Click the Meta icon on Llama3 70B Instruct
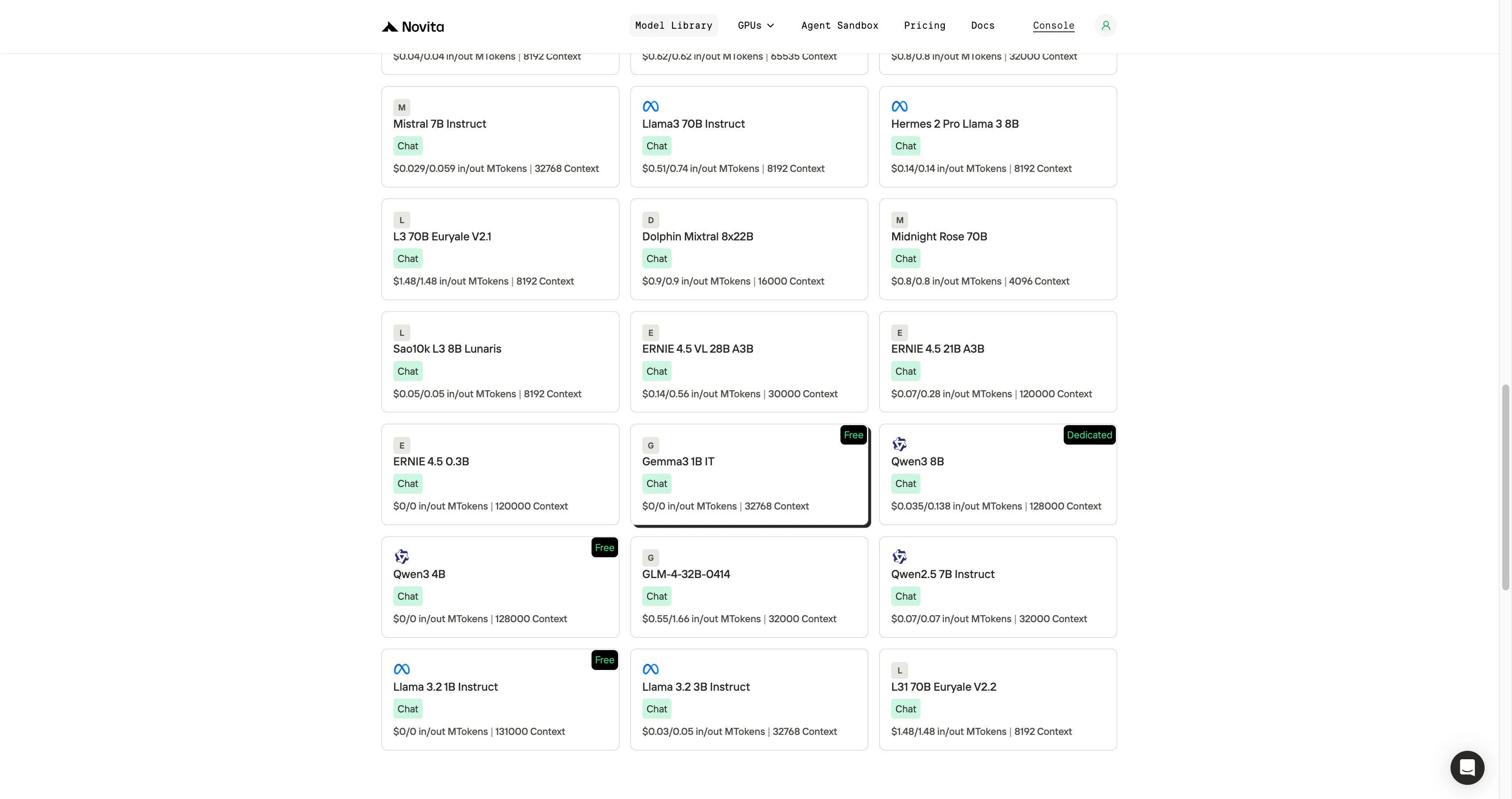1512x799 pixels. [x=650, y=106]
